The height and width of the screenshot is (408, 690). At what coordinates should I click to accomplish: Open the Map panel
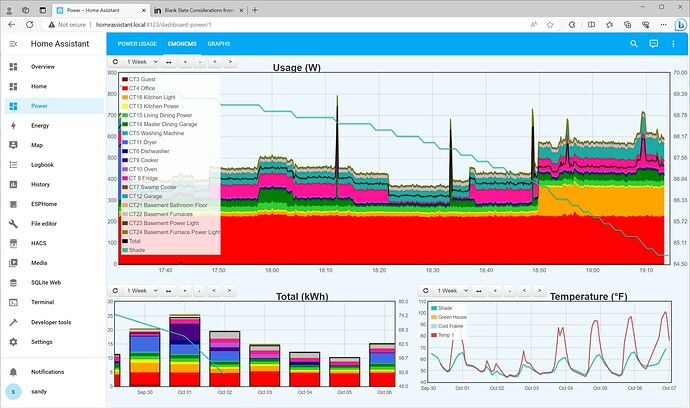coord(54,145)
